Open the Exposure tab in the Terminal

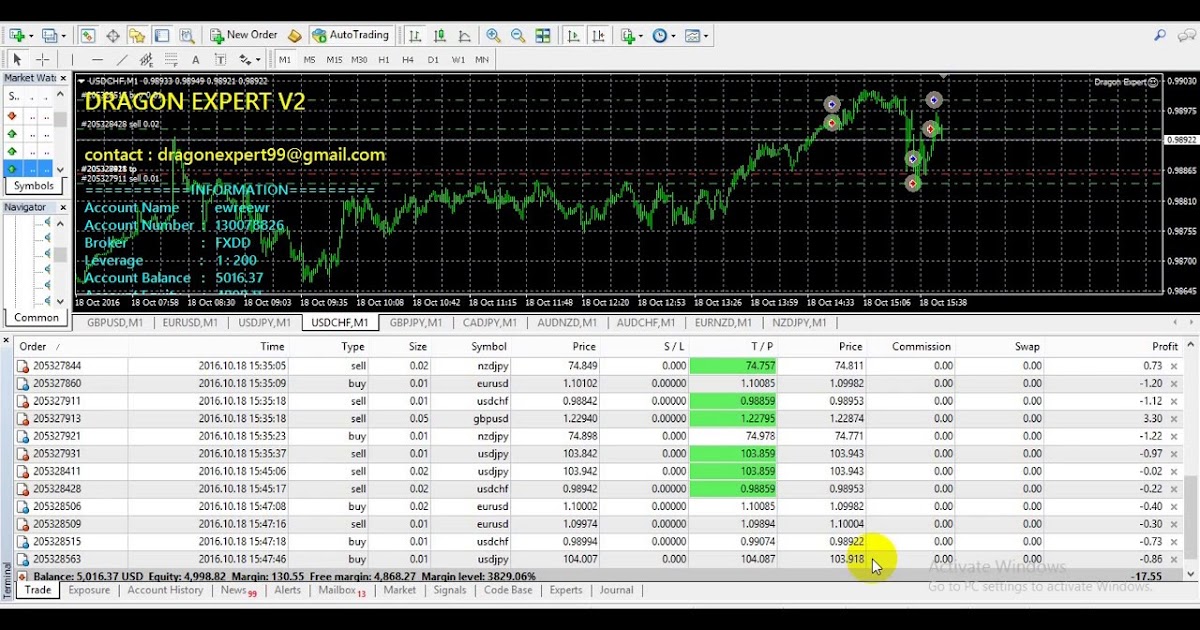tap(89, 590)
